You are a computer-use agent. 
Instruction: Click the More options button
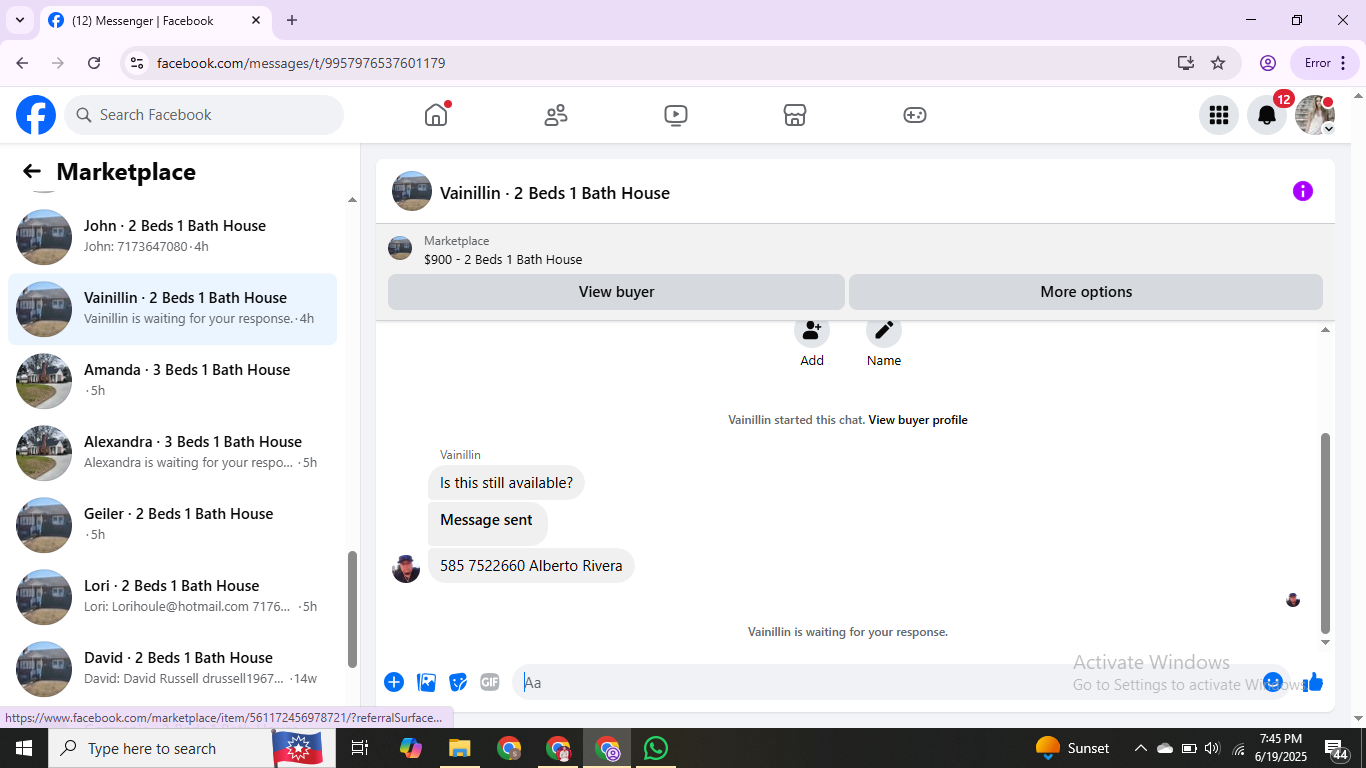tap(1086, 292)
